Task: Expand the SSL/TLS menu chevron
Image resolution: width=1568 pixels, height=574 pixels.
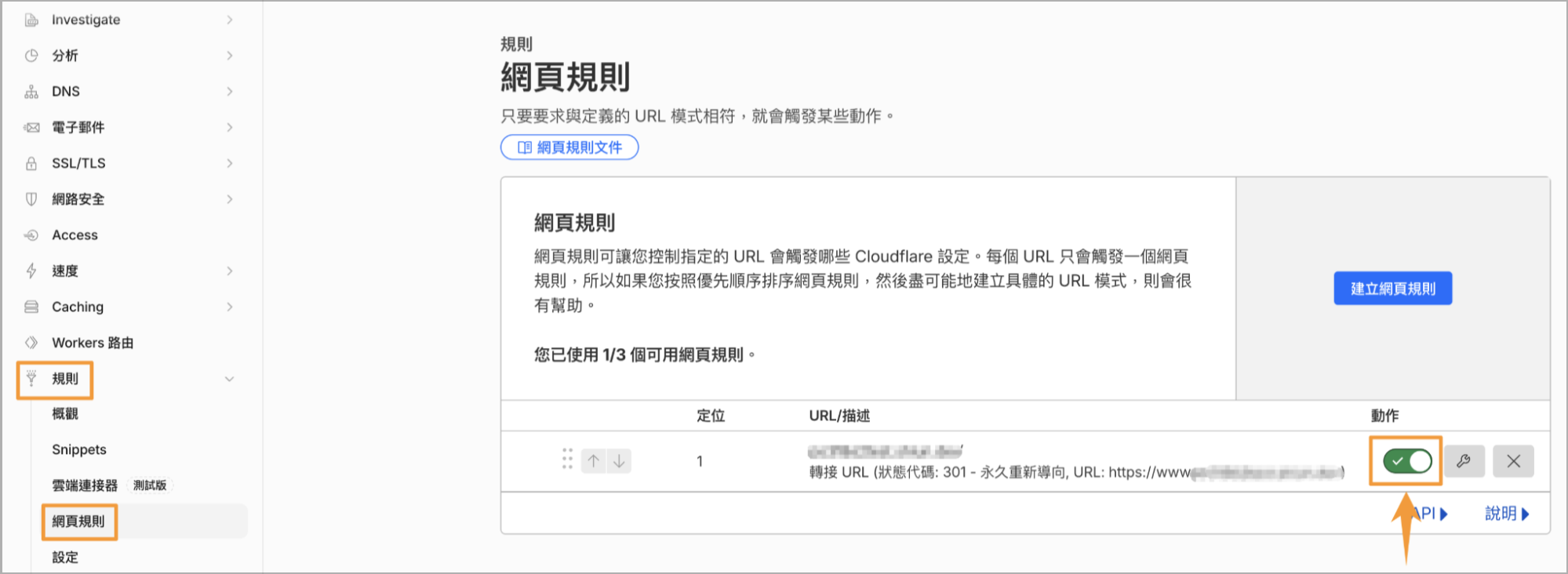Action: coord(230,163)
